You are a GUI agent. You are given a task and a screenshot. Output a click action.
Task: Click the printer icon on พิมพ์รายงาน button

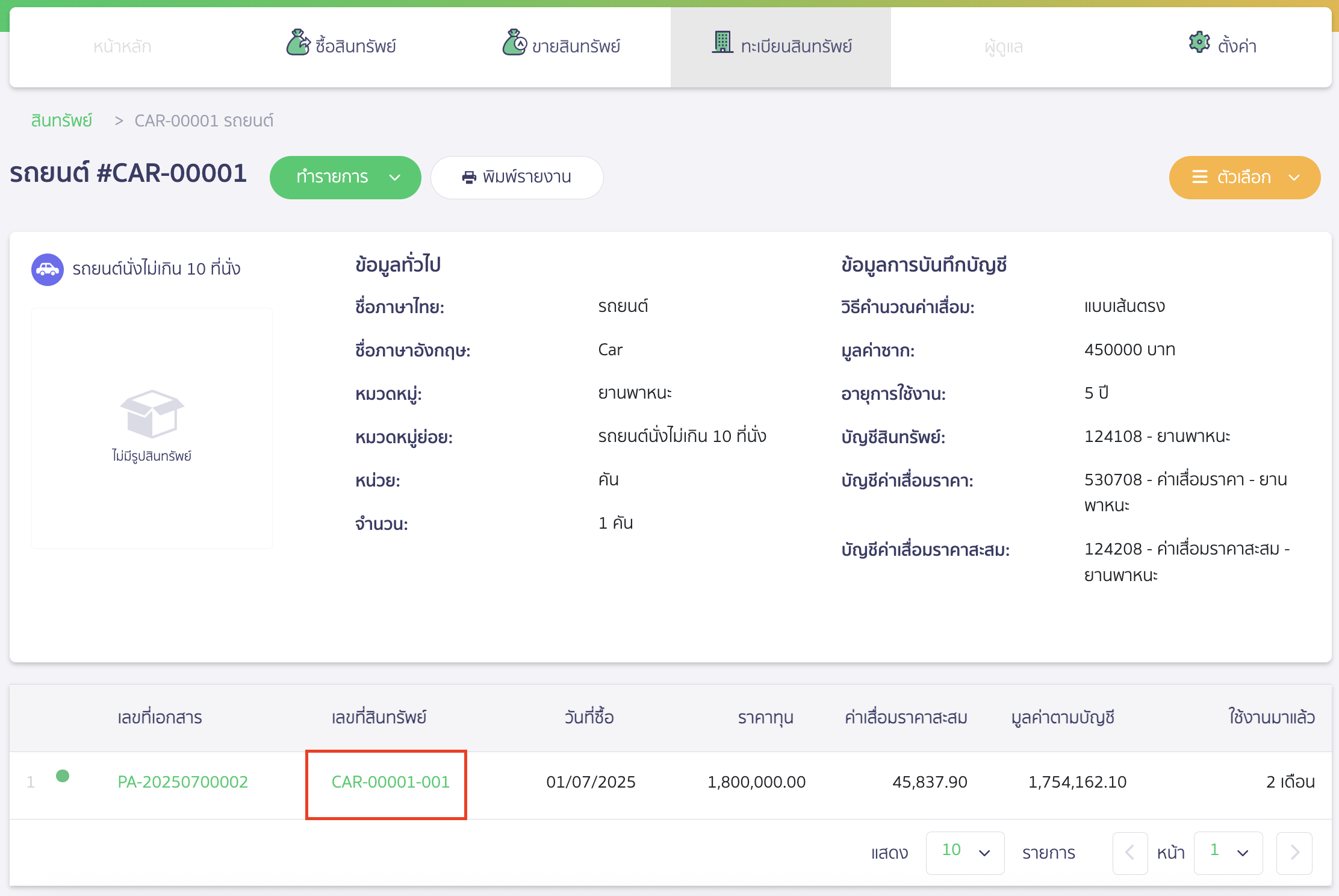468,177
